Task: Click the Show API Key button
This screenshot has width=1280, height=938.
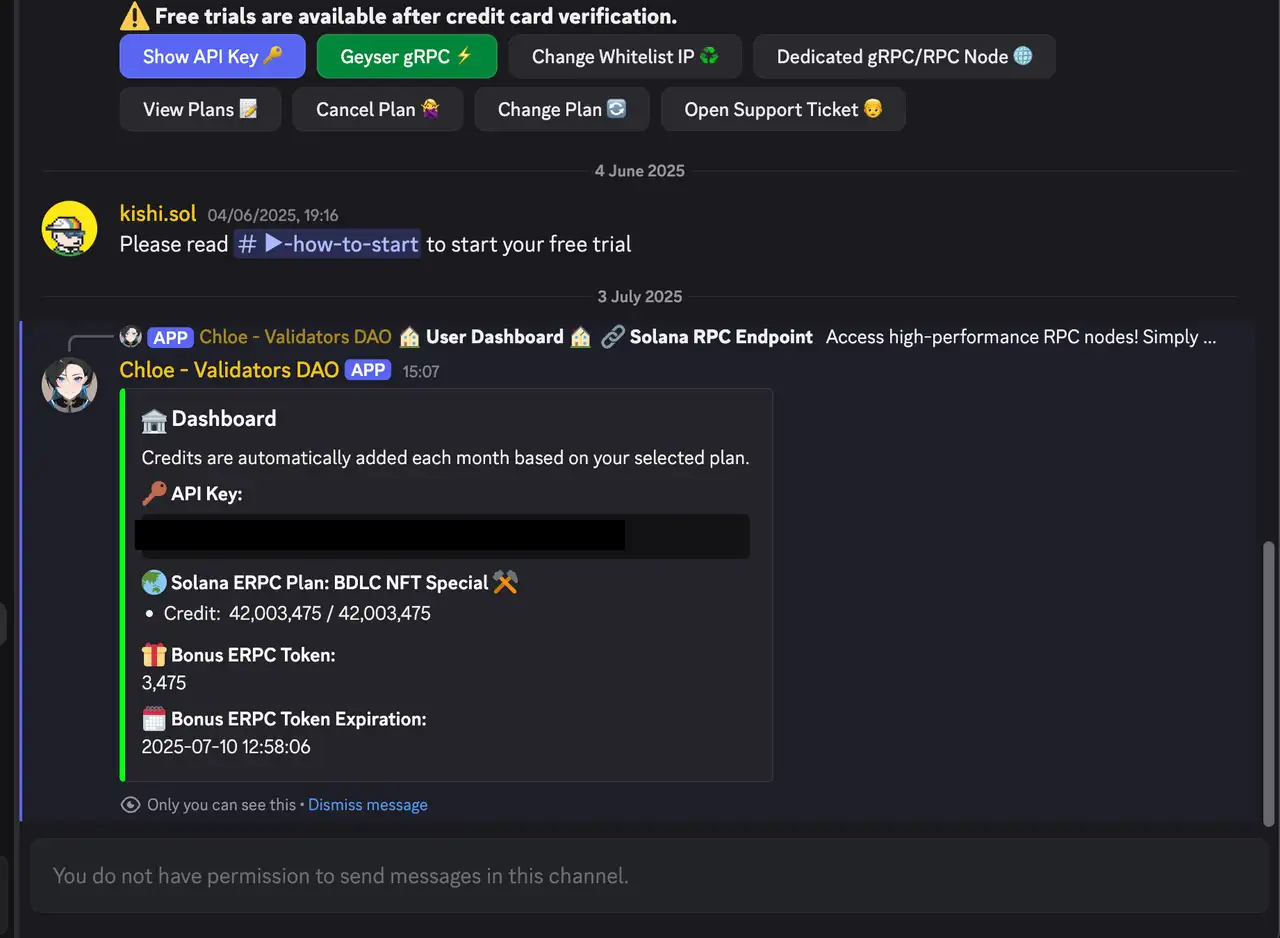Action: point(212,56)
